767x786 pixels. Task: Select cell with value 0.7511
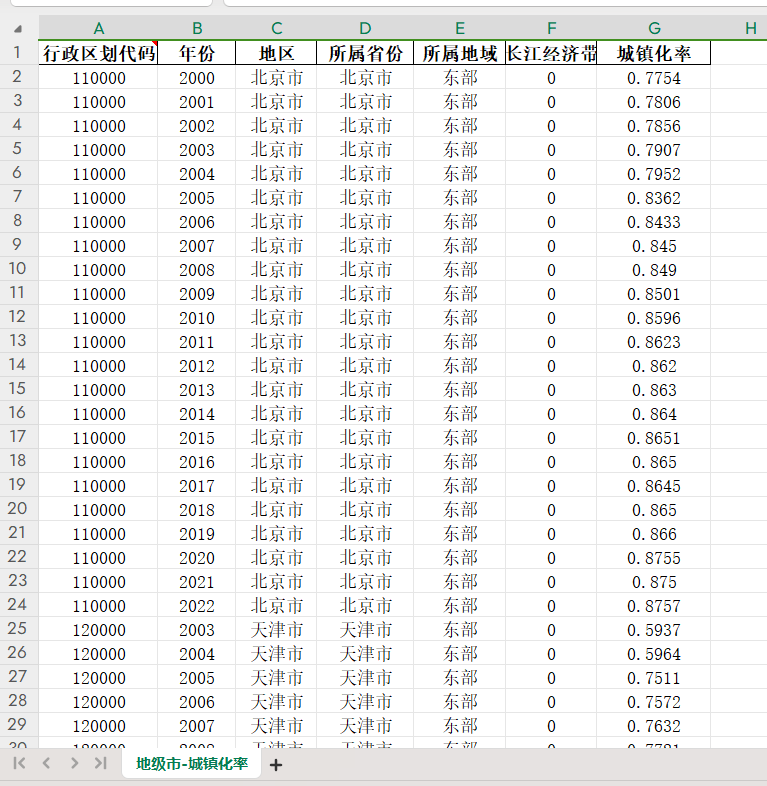point(654,679)
